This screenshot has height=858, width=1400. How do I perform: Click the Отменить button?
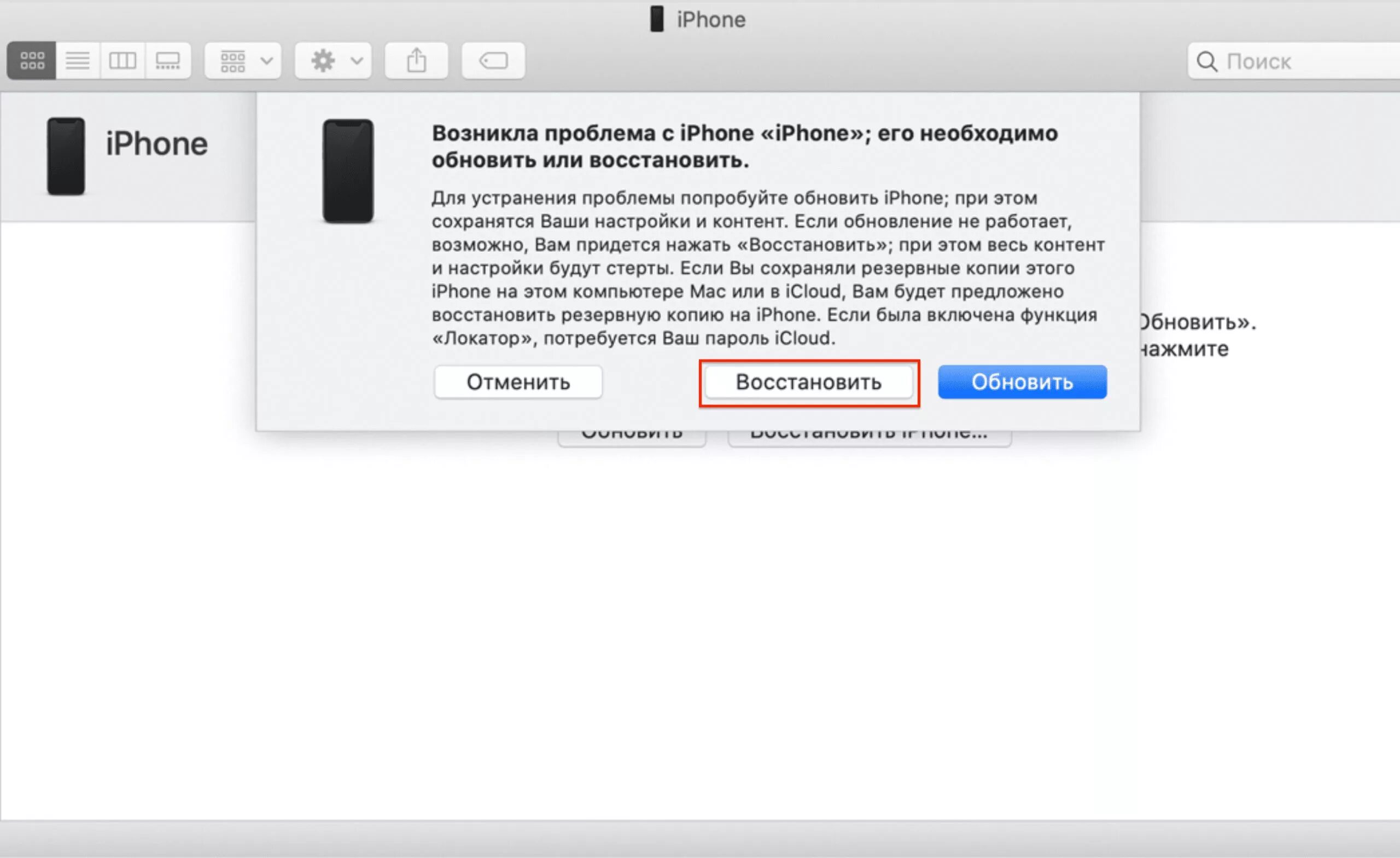click(519, 382)
